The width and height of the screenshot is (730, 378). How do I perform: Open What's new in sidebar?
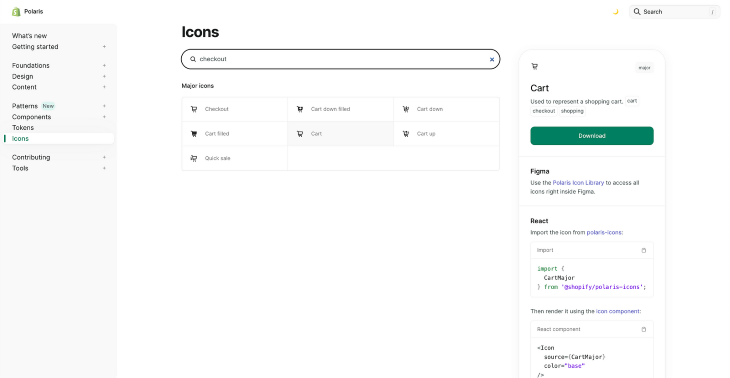[29, 36]
